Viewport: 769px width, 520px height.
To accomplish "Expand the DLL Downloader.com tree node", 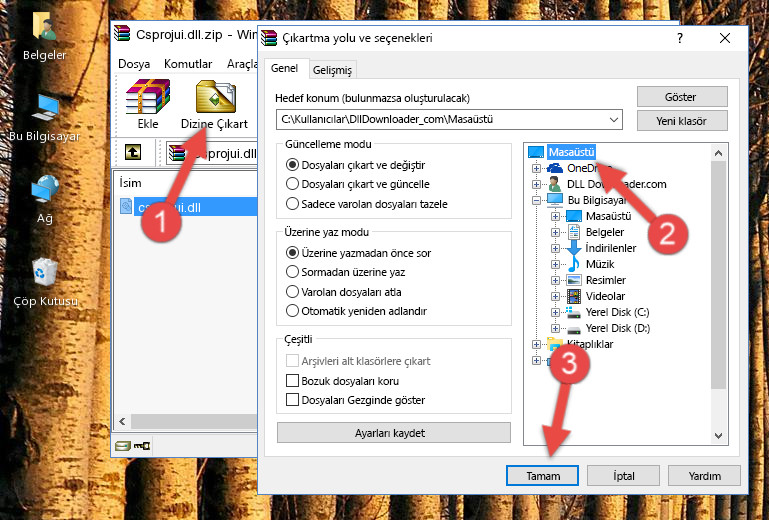I will 536,184.
